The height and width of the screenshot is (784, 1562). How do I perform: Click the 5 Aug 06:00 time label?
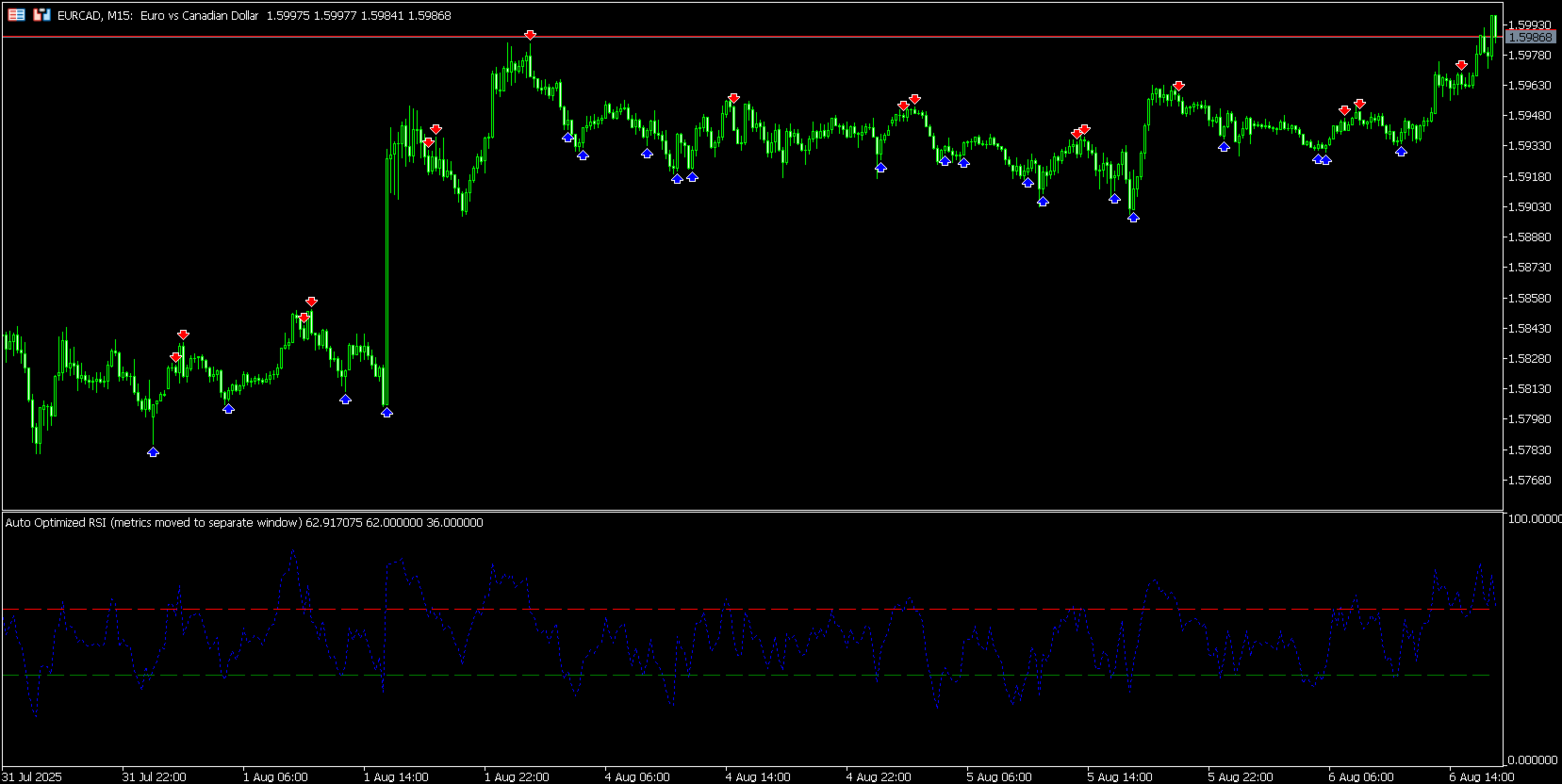coord(999,776)
